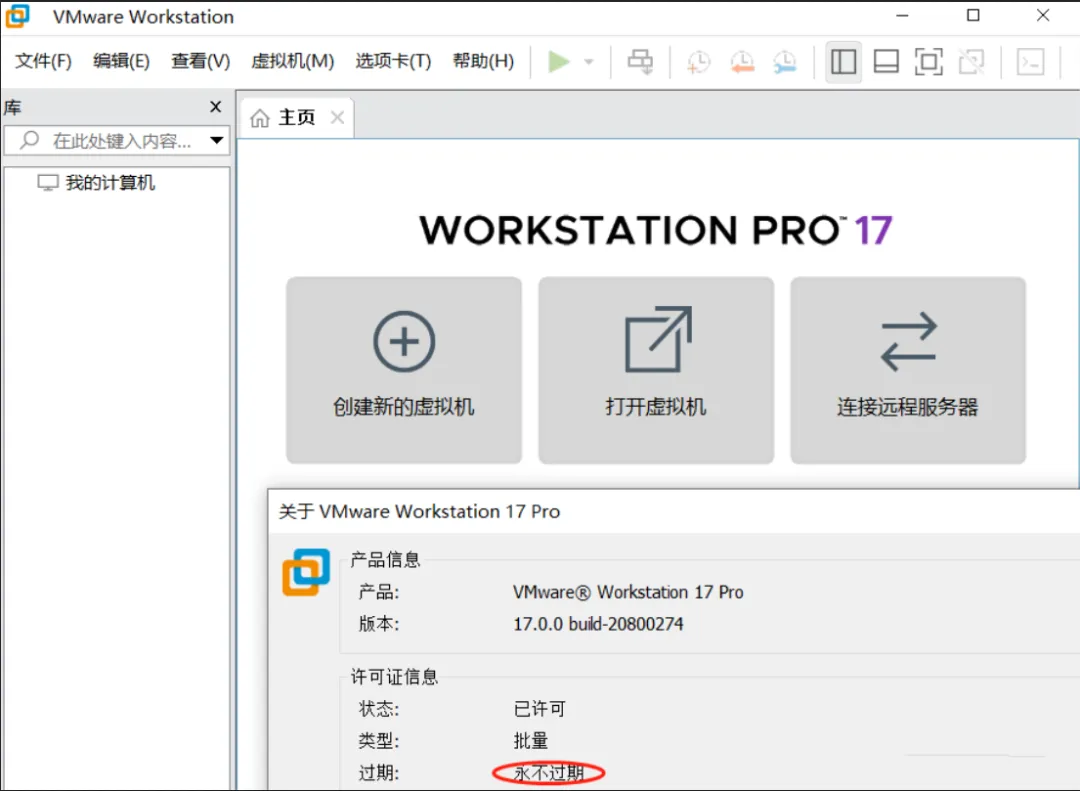The image size is (1080, 791).
Task: Click the plus circle icon for new VM
Action: pyautogui.click(x=404, y=341)
